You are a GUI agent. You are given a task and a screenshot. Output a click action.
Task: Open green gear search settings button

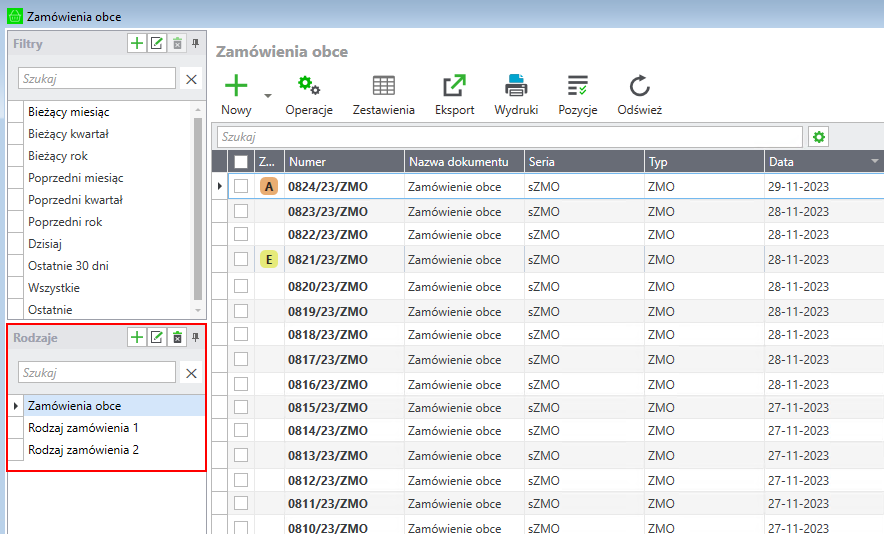819,137
